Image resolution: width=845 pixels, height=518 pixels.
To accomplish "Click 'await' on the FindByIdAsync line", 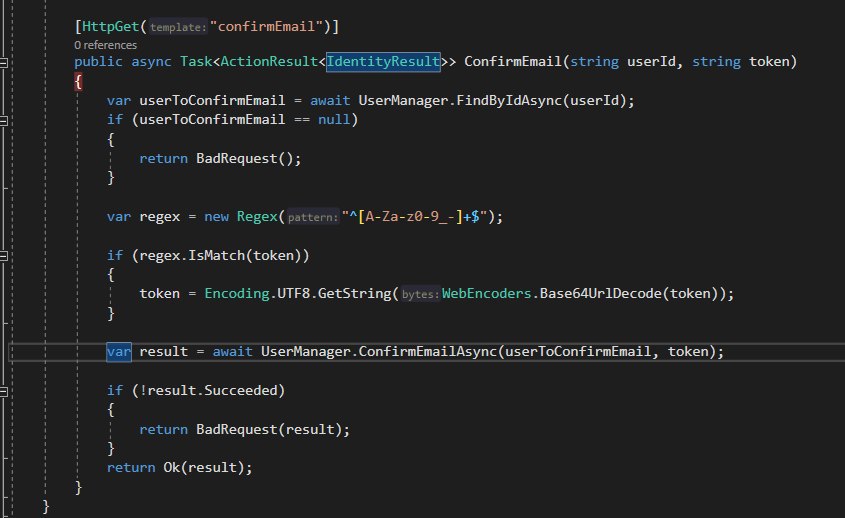I will 330,101.
